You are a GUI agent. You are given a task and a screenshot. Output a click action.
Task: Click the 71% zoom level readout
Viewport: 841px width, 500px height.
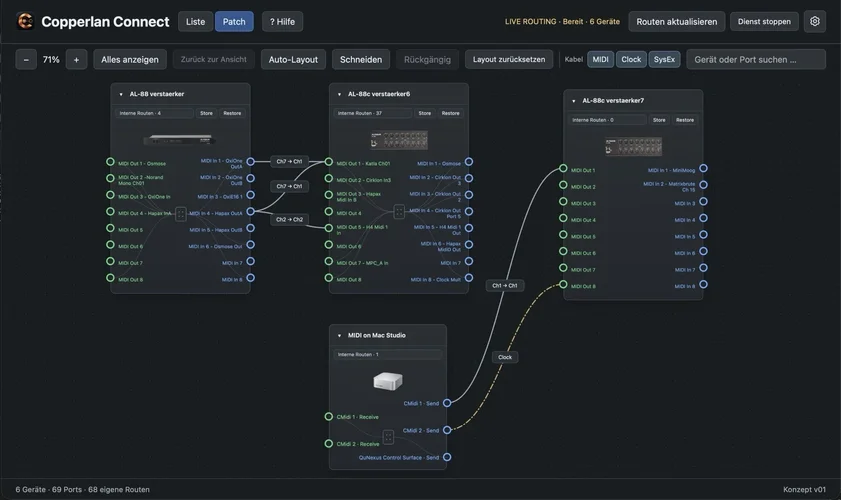pos(51,60)
